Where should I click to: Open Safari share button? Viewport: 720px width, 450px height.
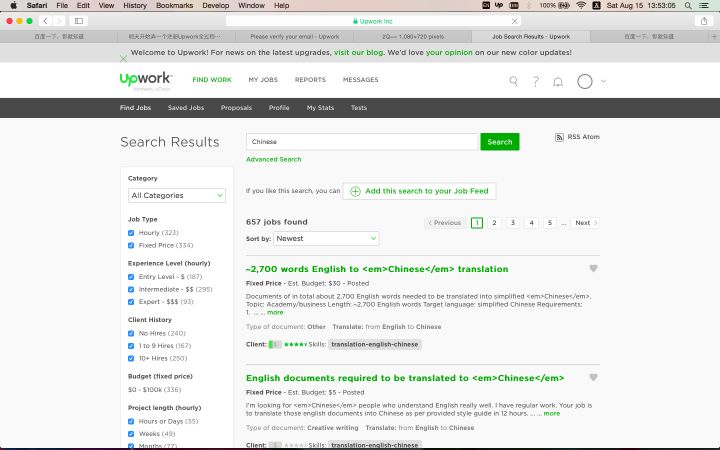[x=704, y=21]
